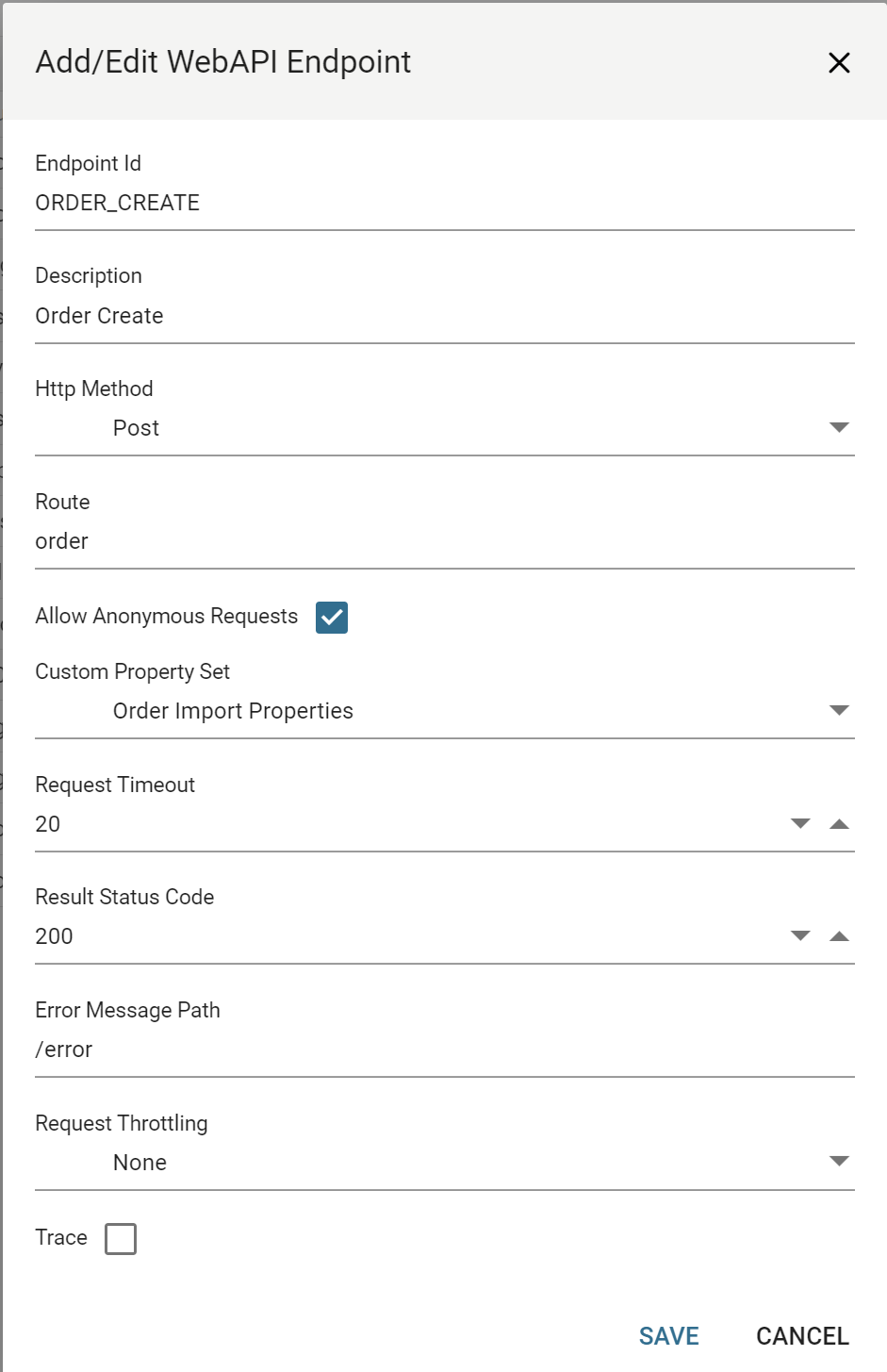Click the CANCEL button

tap(802, 1336)
